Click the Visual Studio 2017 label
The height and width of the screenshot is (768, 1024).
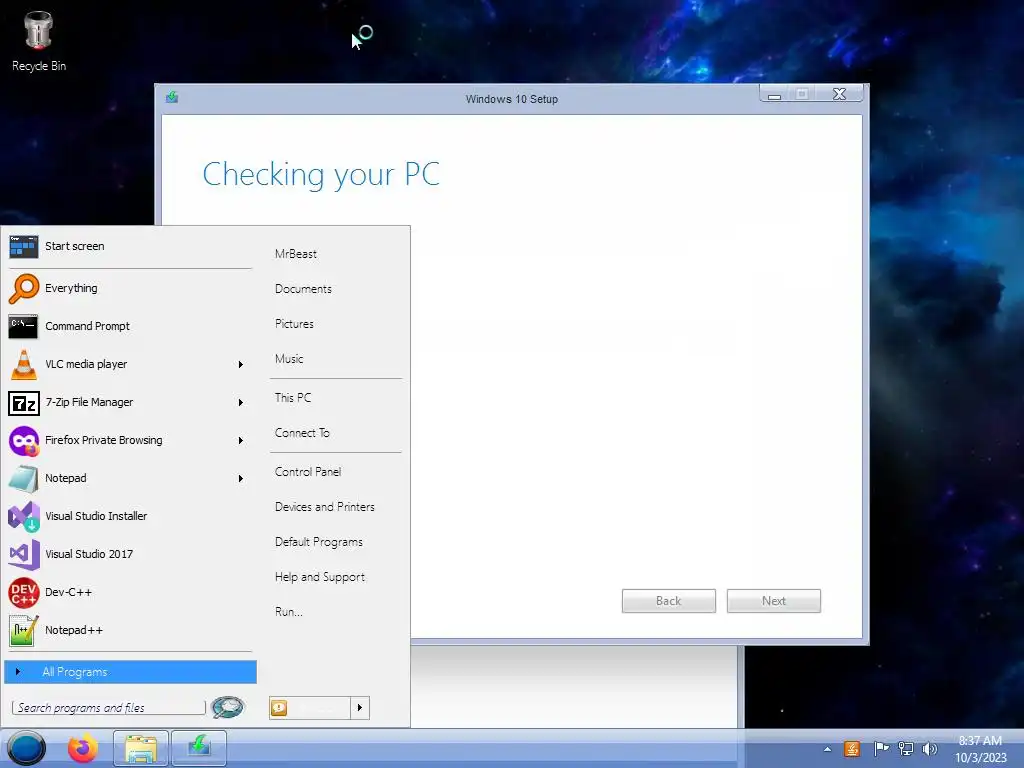click(89, 554)
